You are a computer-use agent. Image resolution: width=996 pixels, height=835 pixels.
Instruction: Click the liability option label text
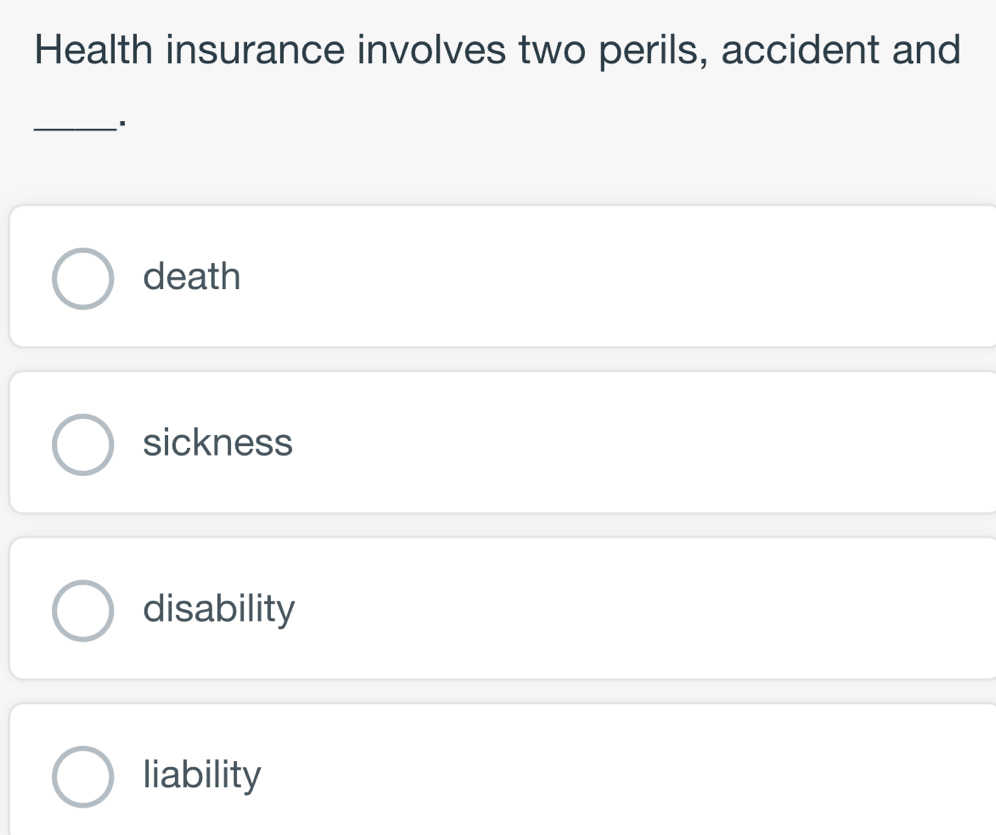pyautogui.click(x=201, y=774)
